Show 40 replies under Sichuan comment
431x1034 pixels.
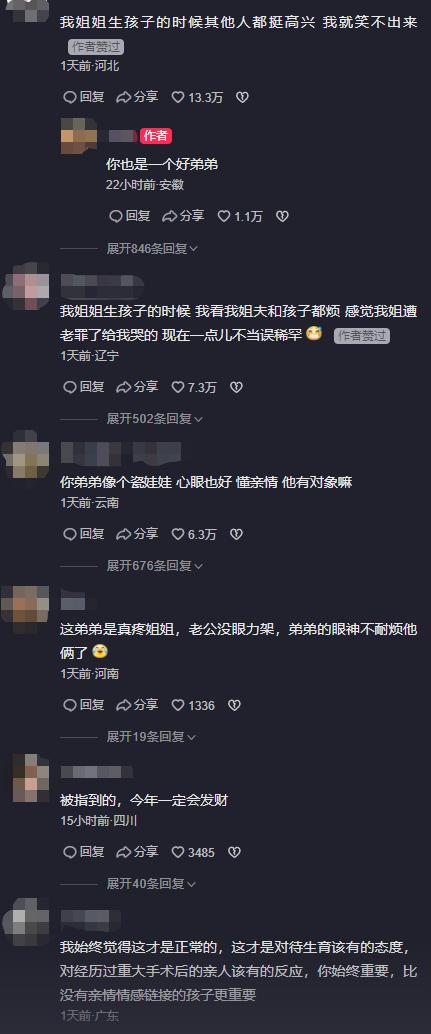click(x=152, y=884)
